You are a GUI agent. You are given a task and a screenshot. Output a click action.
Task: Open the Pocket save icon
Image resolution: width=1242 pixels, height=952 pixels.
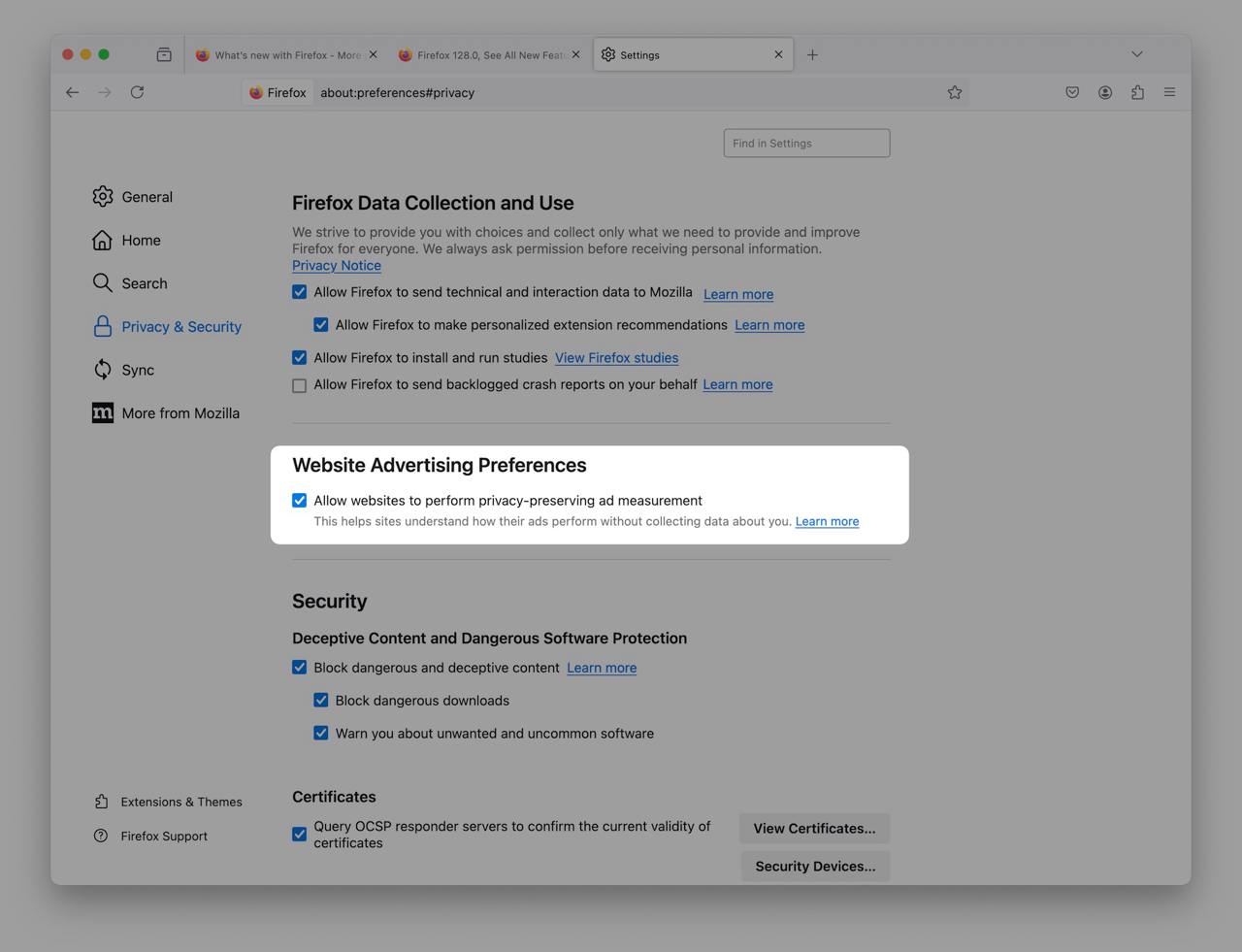pyautogui.click(x=1072, y=92)
